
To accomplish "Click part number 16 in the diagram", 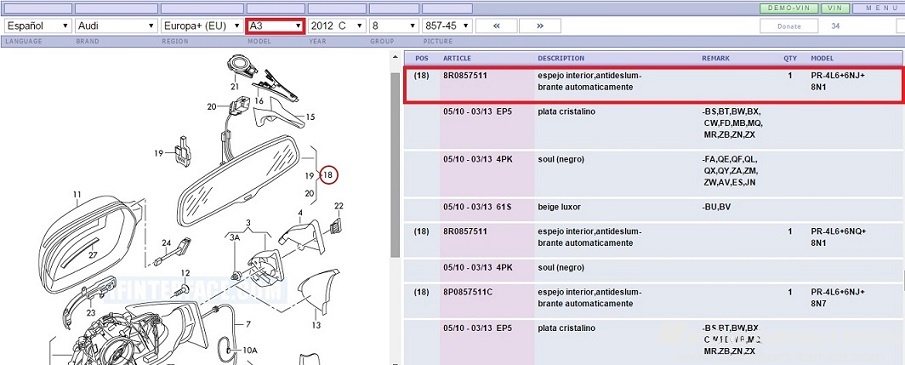I will (259, 100).
